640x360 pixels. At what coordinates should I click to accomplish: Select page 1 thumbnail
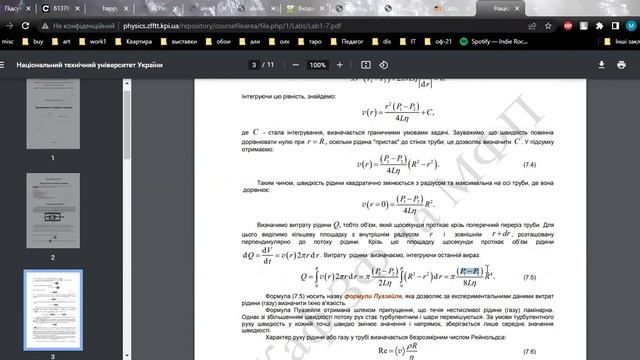tap(53, 114)
